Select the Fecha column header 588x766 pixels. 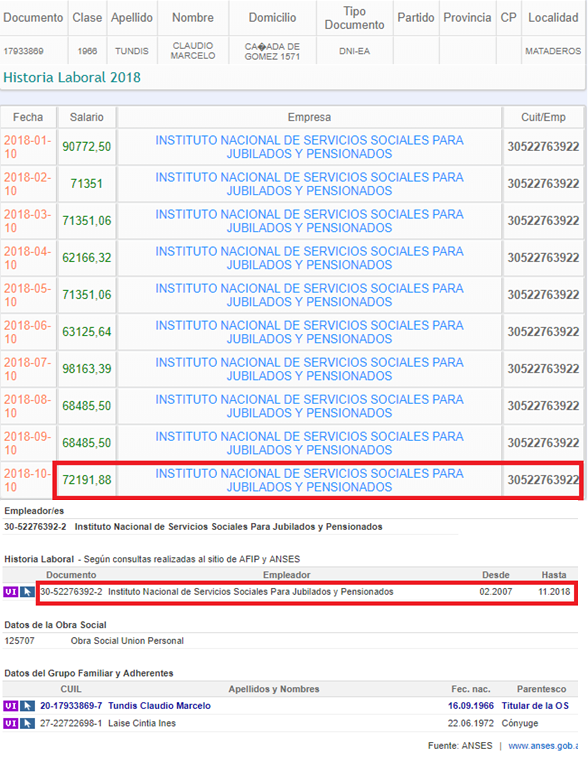28,117
